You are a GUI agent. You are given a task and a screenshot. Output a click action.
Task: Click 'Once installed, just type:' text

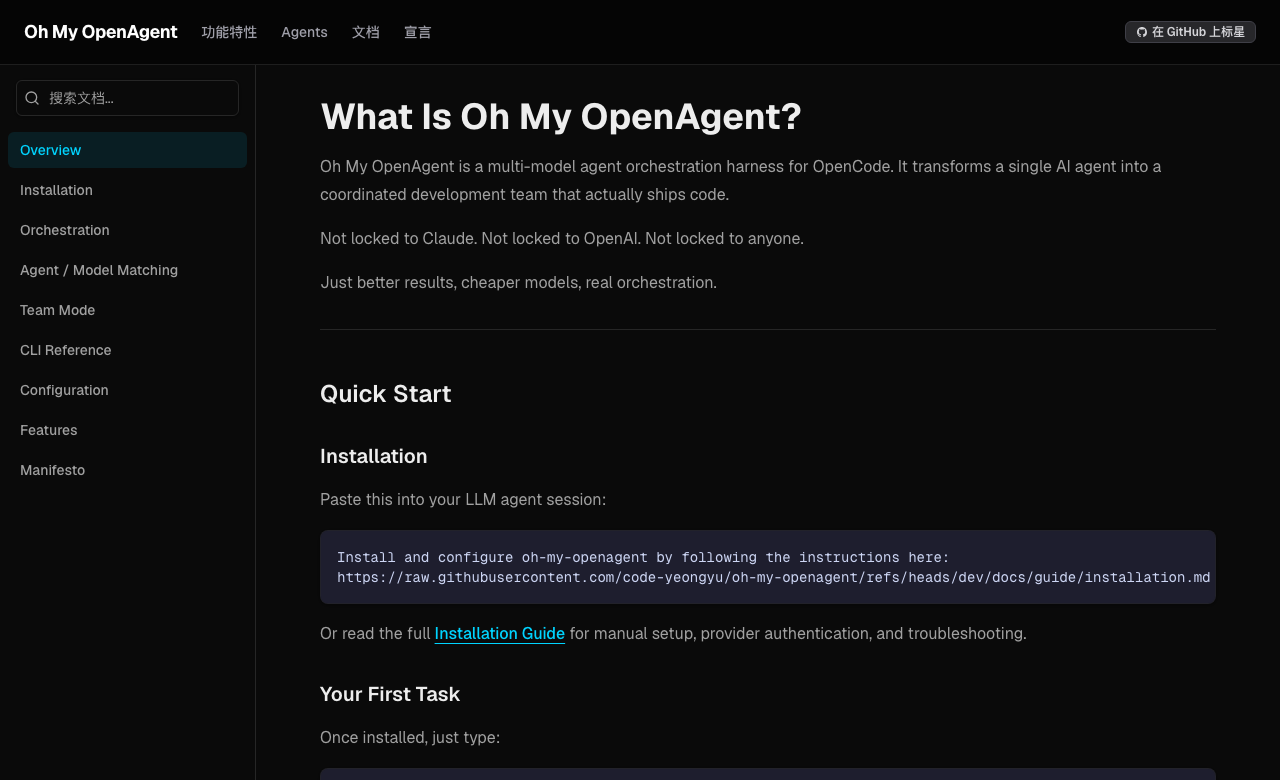(410, 737)
